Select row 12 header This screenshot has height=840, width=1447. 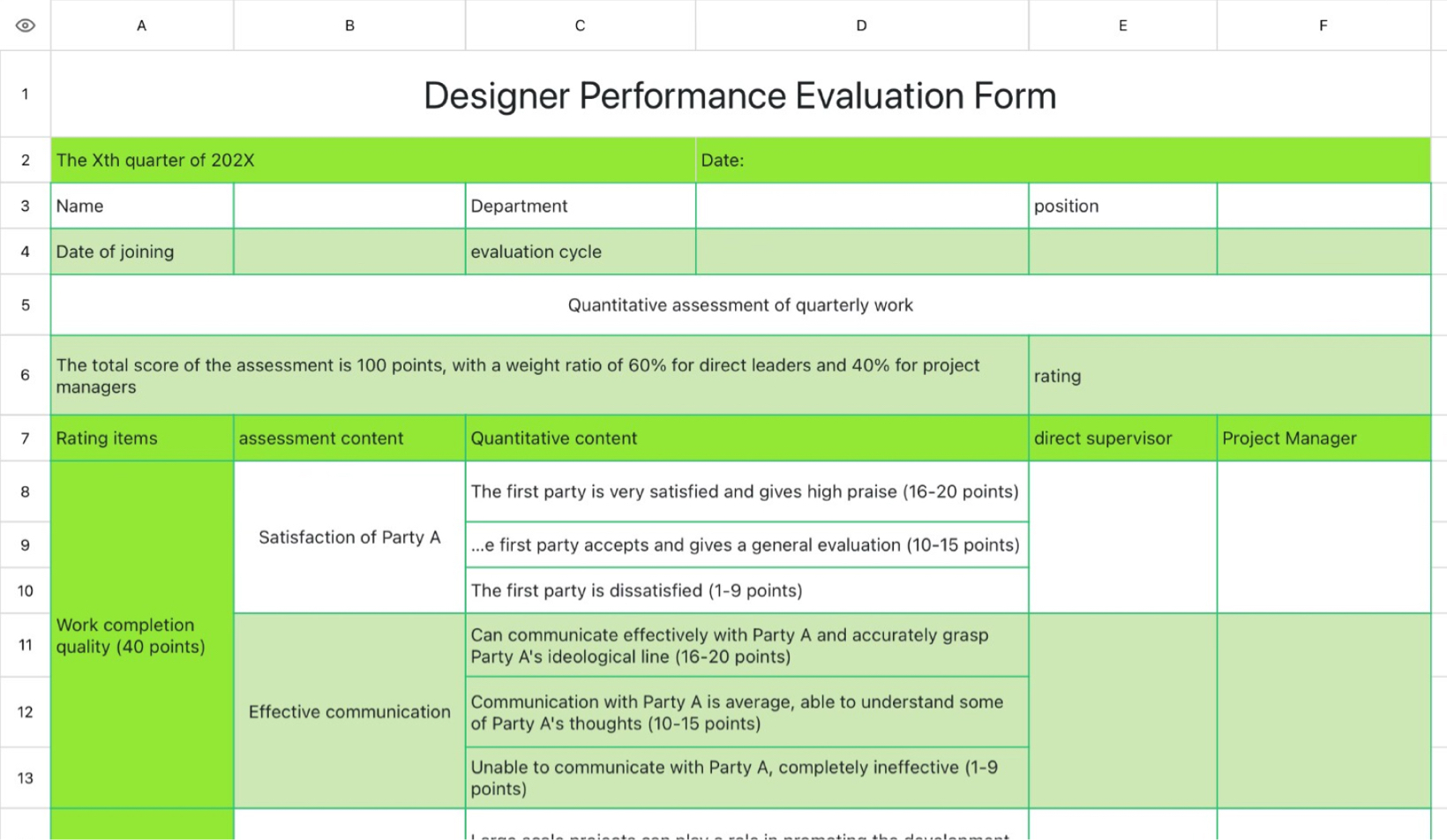(26, 712)
